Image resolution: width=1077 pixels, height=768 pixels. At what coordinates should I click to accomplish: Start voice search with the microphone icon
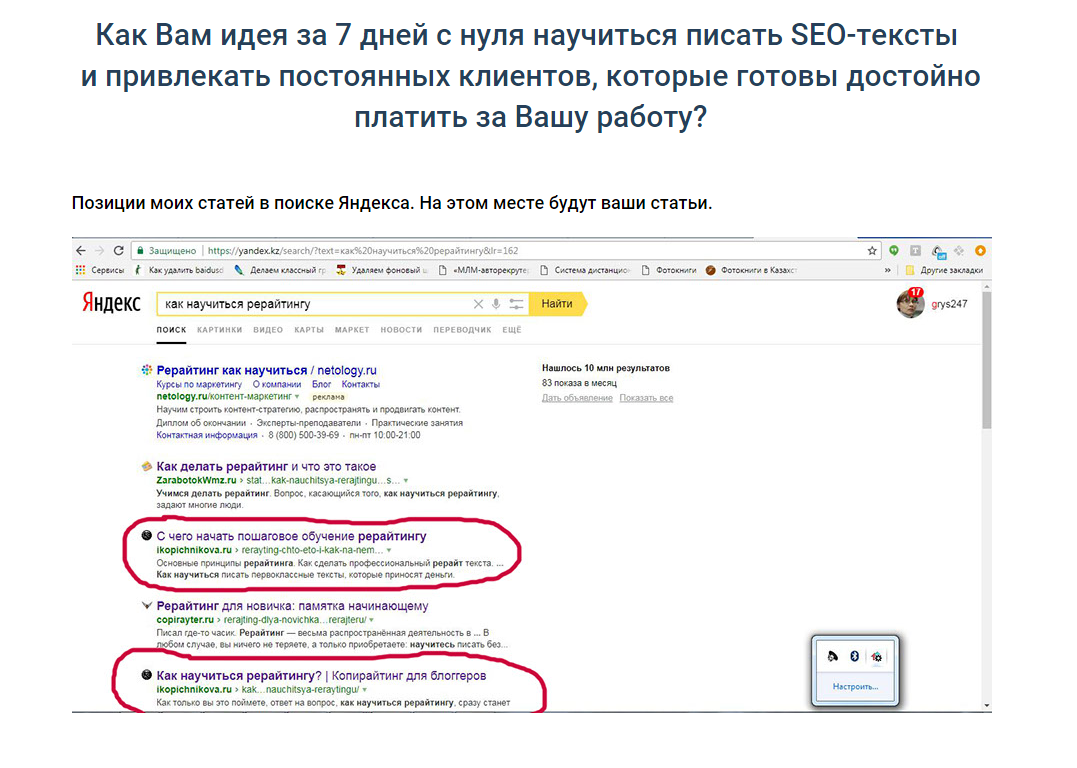pyautogui.click(x=497, y=304)
